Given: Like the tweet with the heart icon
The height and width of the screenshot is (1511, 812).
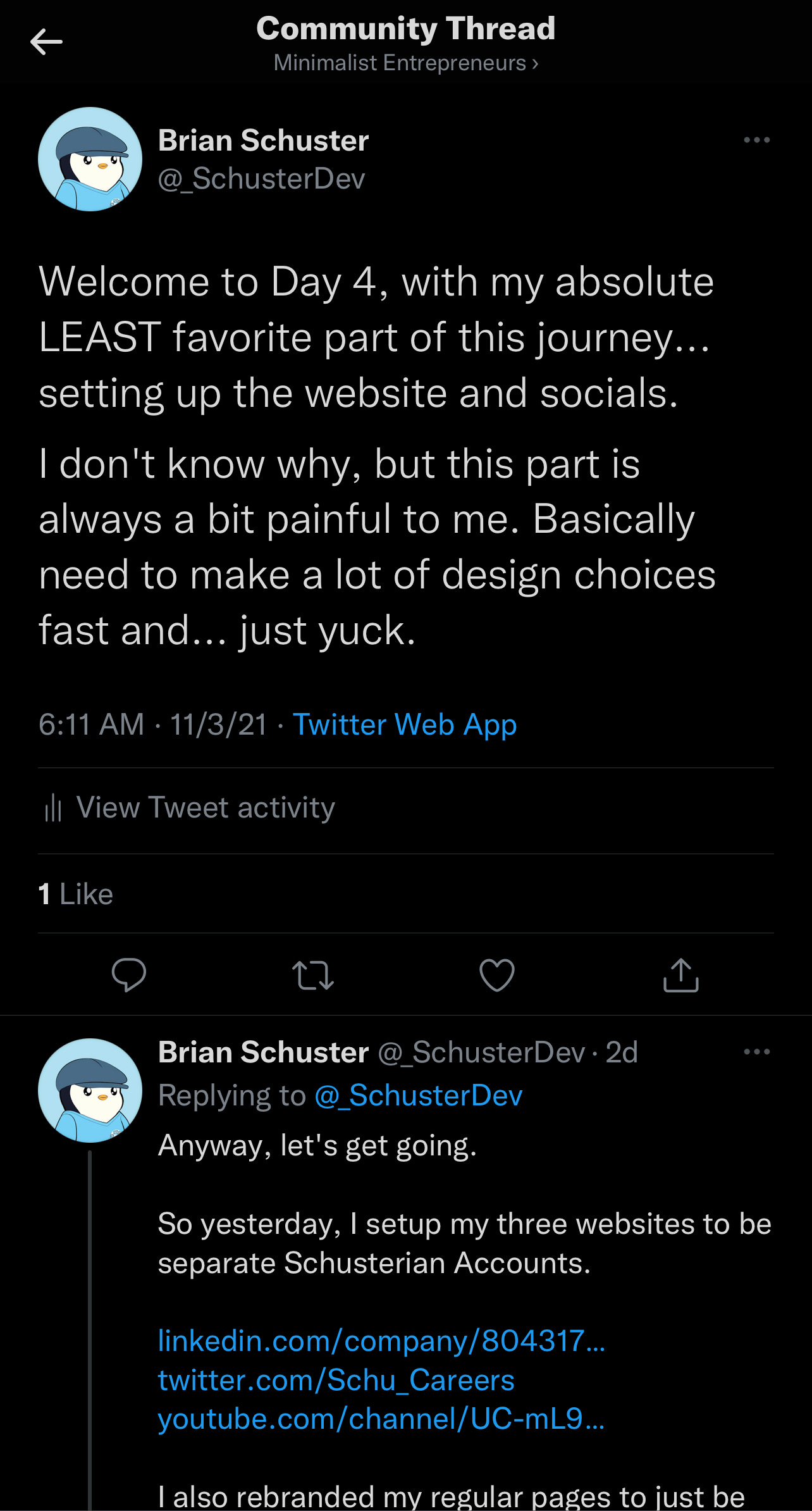Looking at the screenshot, I should 497,975.
